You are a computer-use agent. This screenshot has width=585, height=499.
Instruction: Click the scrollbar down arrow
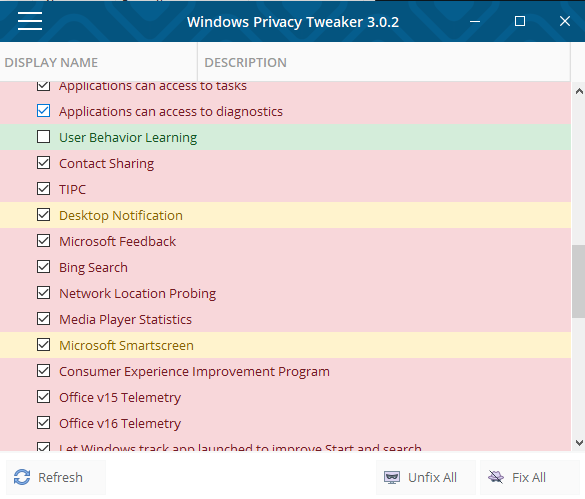click(x=579, y=443)
